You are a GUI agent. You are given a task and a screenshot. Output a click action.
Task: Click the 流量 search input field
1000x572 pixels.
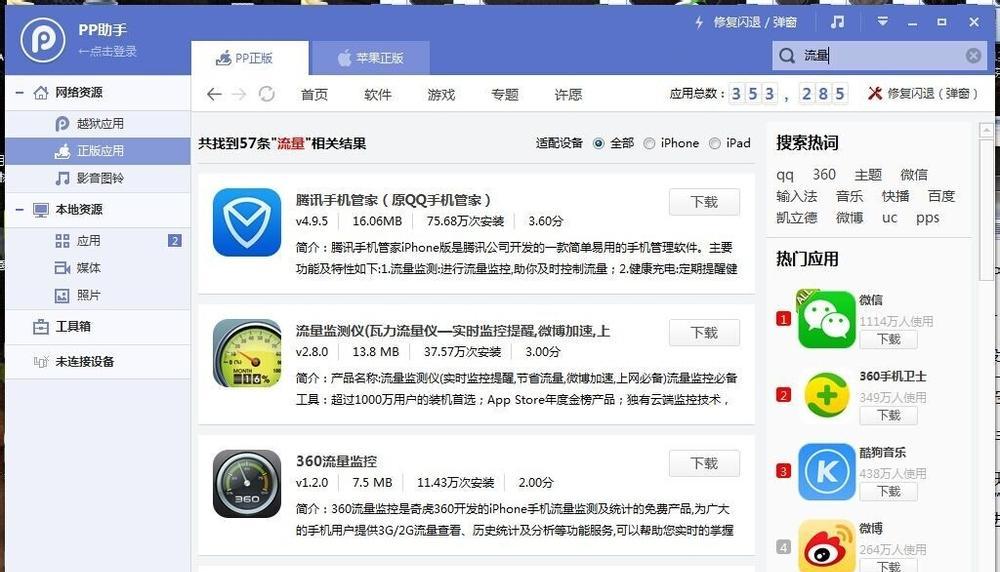(880, 56)
